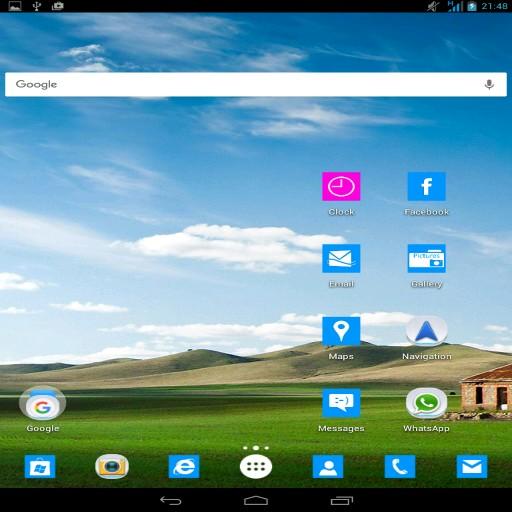Tap the home screen page indicator dots
Viewport: 512px width, 512px height.
click(256, 448)
